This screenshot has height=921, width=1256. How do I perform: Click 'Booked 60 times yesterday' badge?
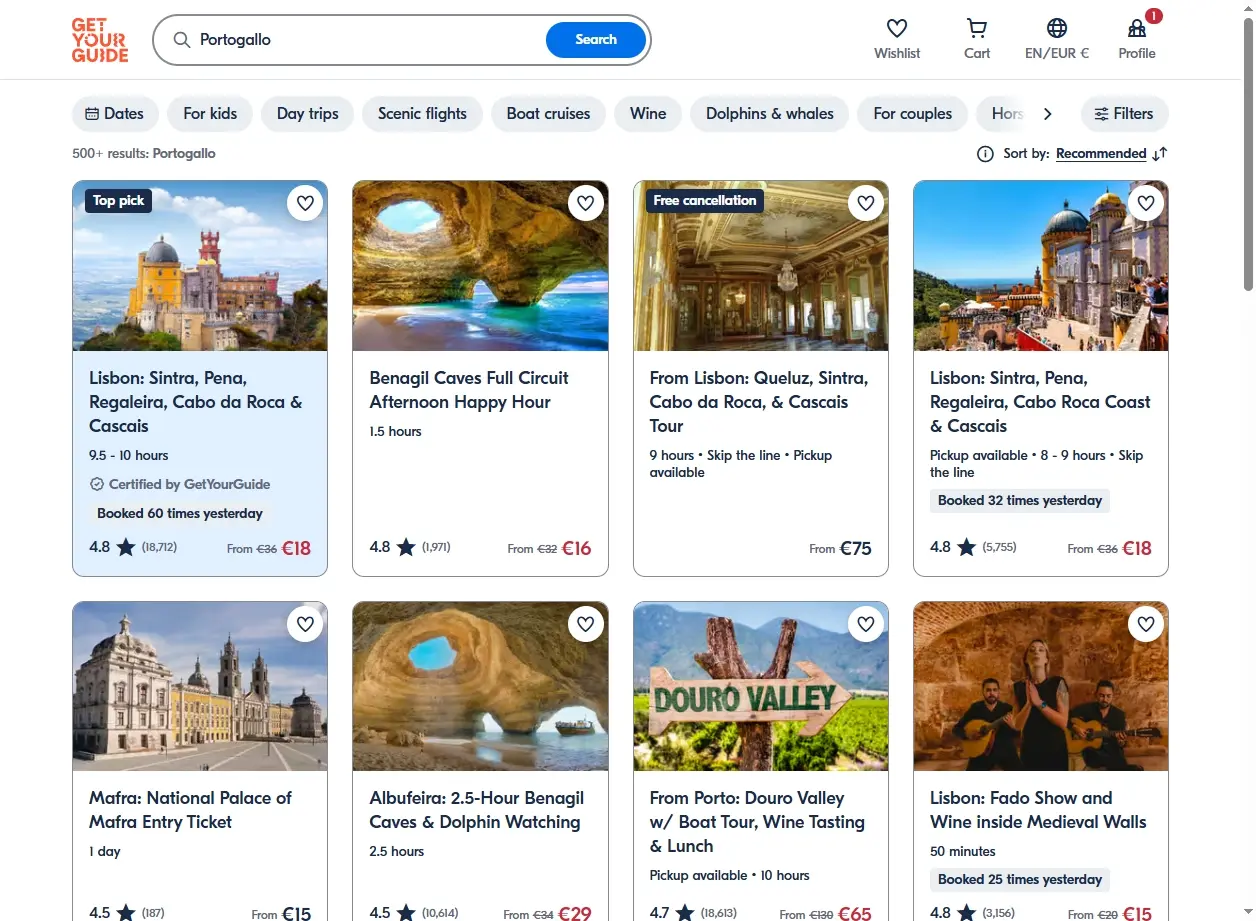(180, 513)
